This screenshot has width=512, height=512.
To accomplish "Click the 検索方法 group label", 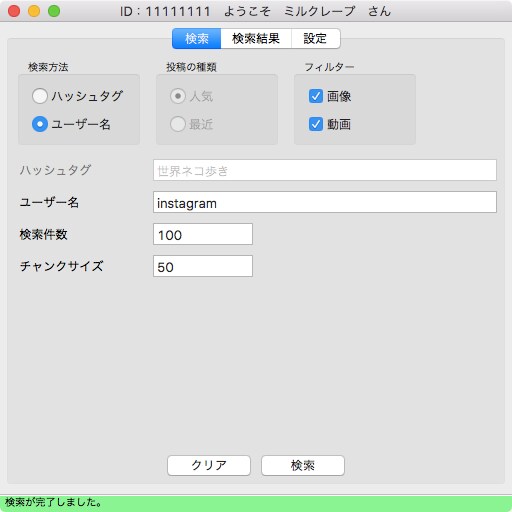I will tap(48, 67).
